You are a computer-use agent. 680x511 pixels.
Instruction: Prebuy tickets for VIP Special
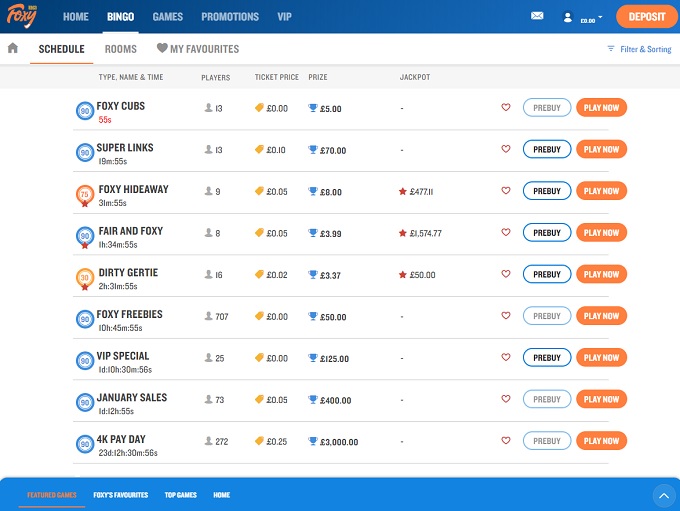click(547, 357)
